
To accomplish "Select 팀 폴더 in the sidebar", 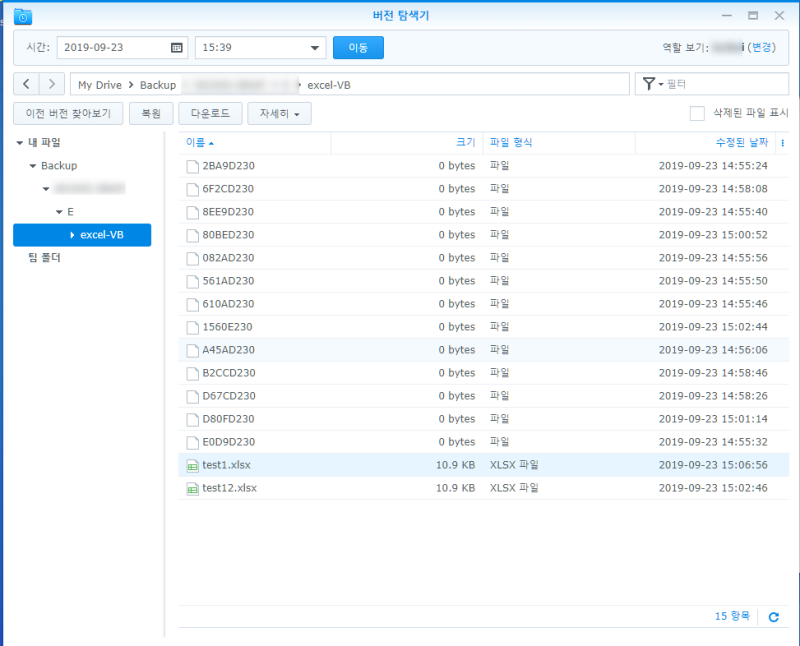I will click(44, 258).
